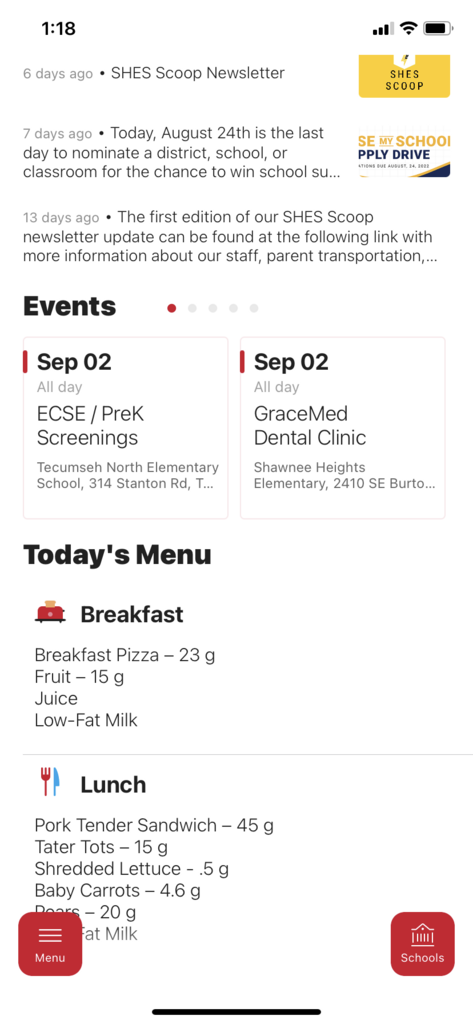This screenshot has width=473, height=1024.
Task: Tap the toaster Breakfast icon
Action: point(50,613)
